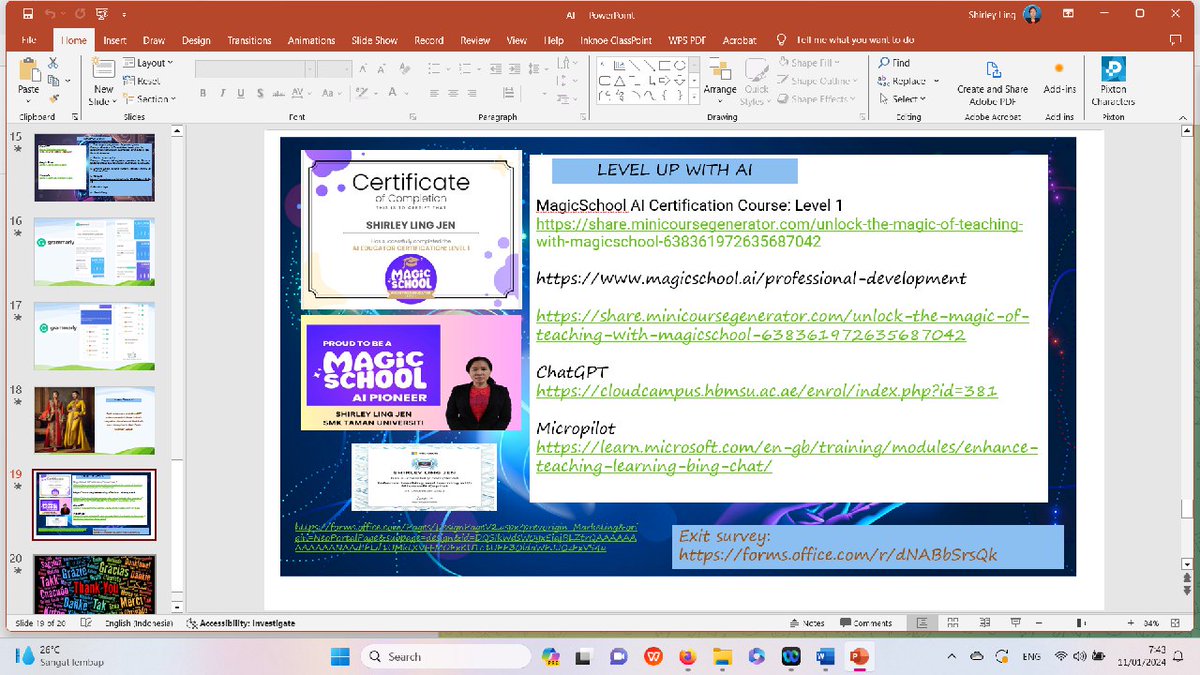Switch to the Insert ribbon tab
This screenshot has height=675, width=1200.
tap(112, 40)
